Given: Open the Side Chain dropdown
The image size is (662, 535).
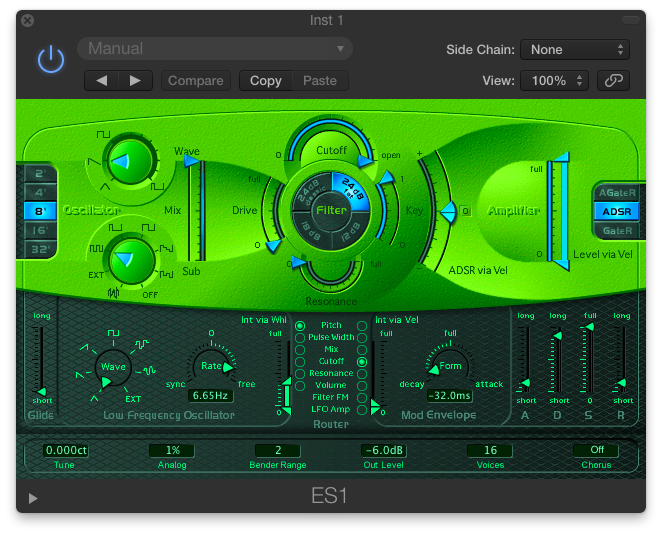Looking at the screenshot, I should coord(575,49).
